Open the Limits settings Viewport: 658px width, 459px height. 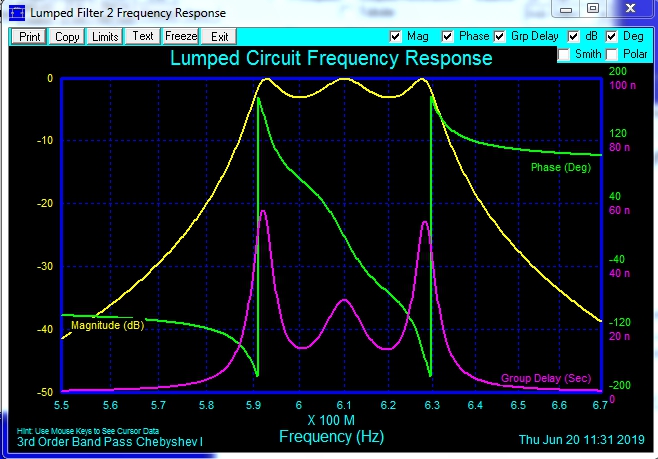(x=105, y=37)
